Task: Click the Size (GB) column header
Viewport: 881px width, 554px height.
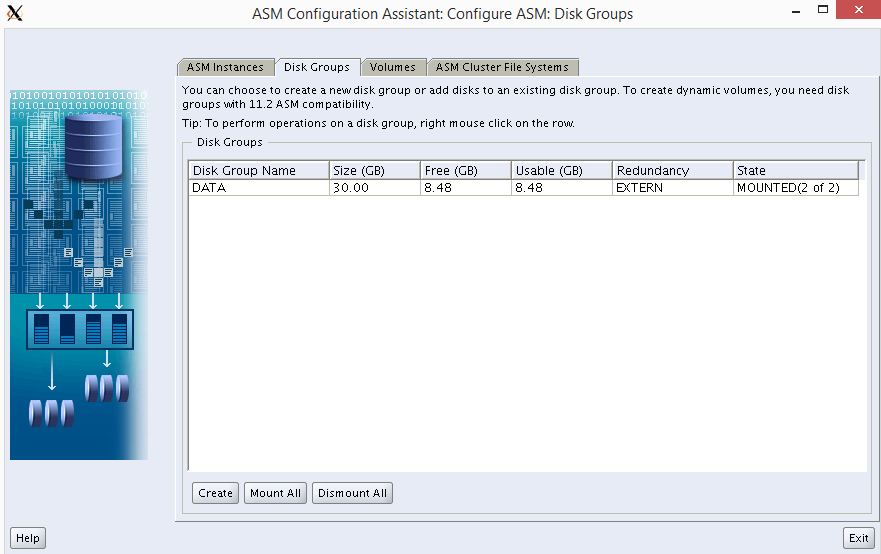Action: click(374, 171)
